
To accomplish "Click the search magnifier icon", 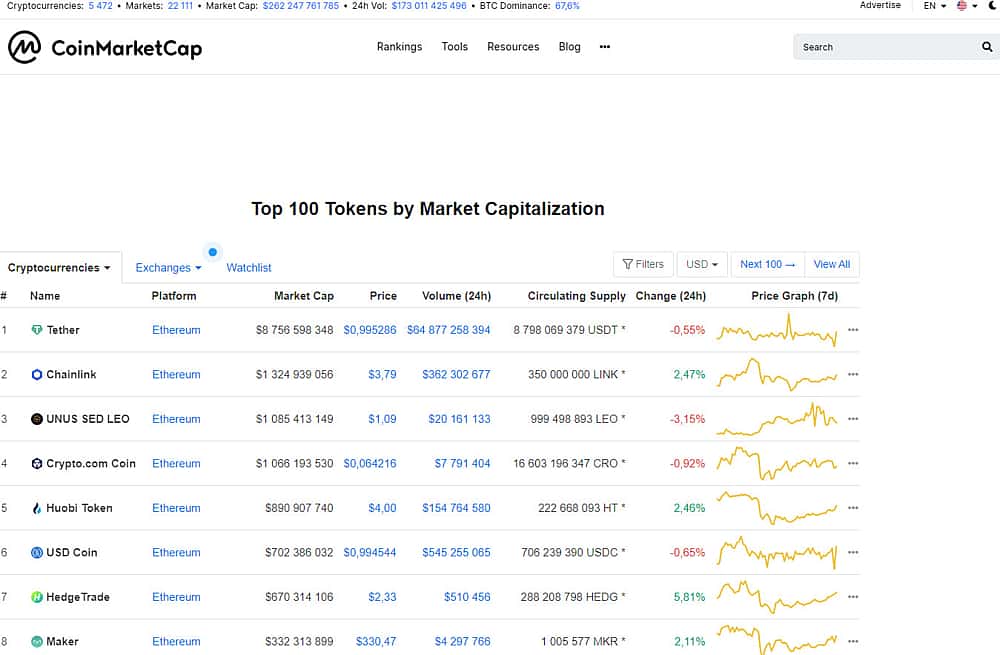I will pyautogui.click(x=987, y=47).
